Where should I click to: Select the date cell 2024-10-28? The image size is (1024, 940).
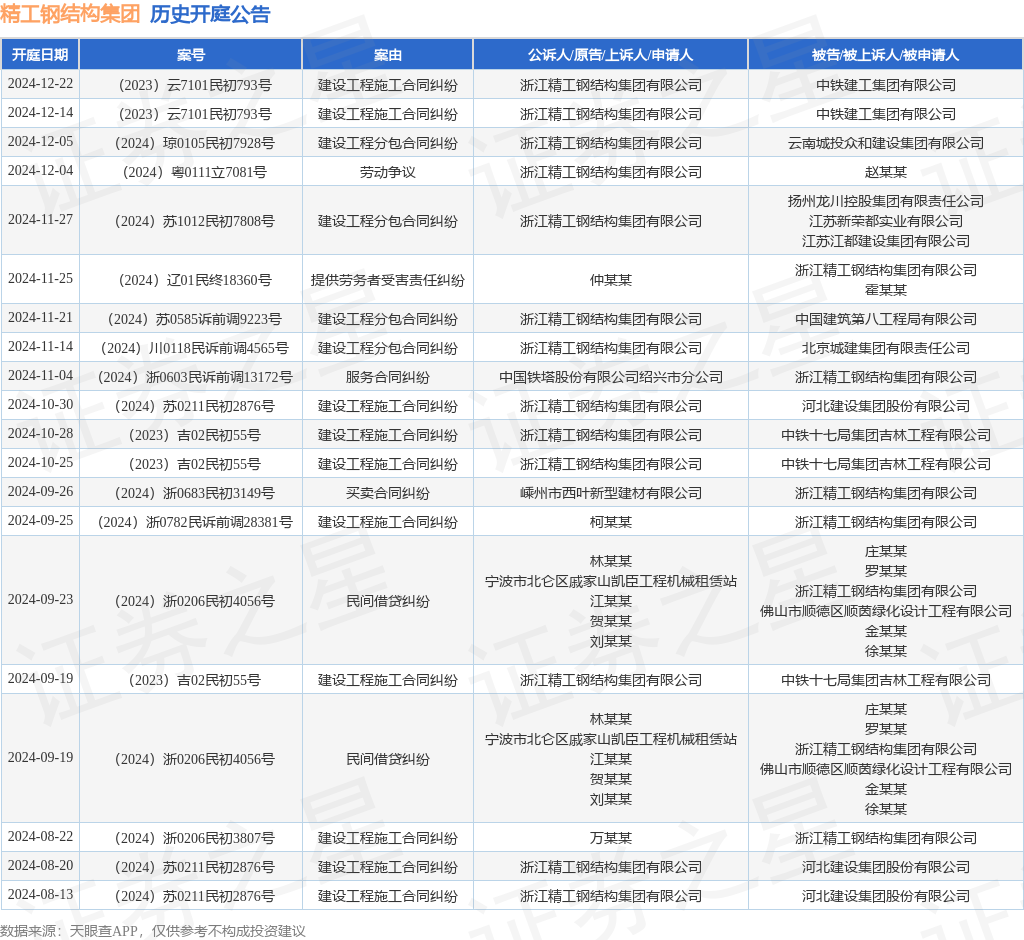(40, 434)
